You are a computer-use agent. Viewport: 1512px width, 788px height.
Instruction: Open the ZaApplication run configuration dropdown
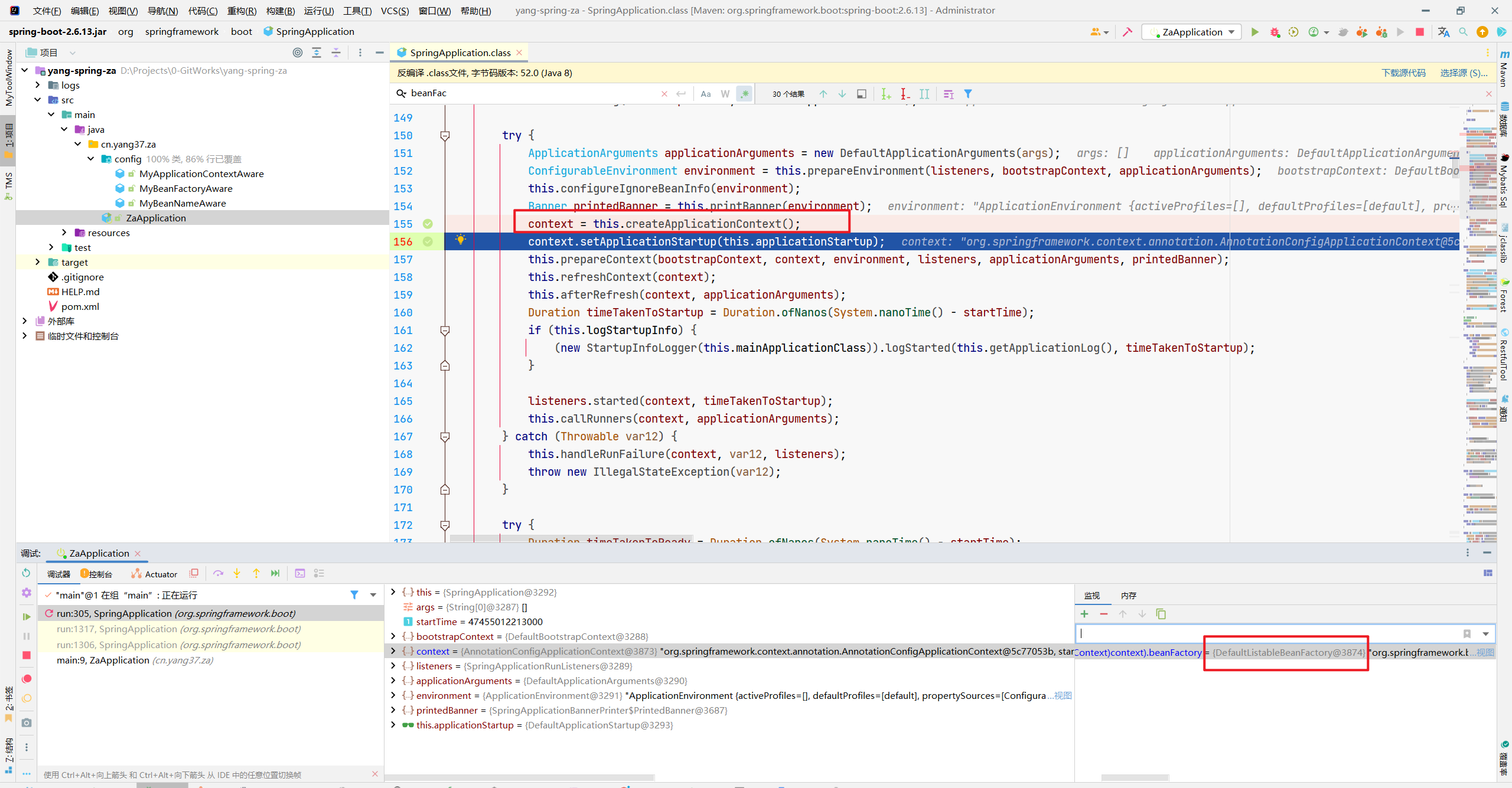[x=1192, y=32]
